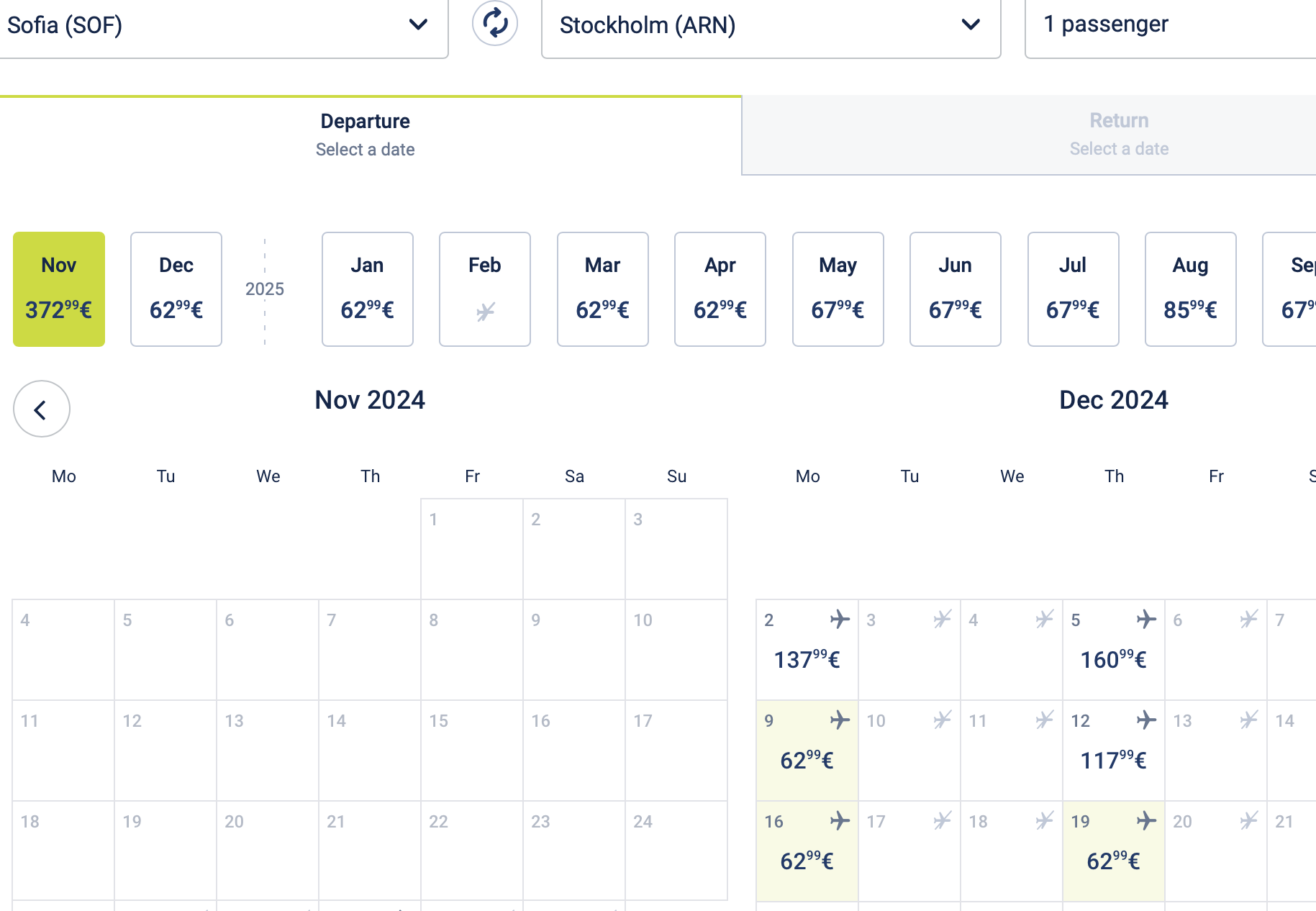Select the highlighted Nov month tile
Viewport: 1316px width, 911px height.
[x=59, y=289]
